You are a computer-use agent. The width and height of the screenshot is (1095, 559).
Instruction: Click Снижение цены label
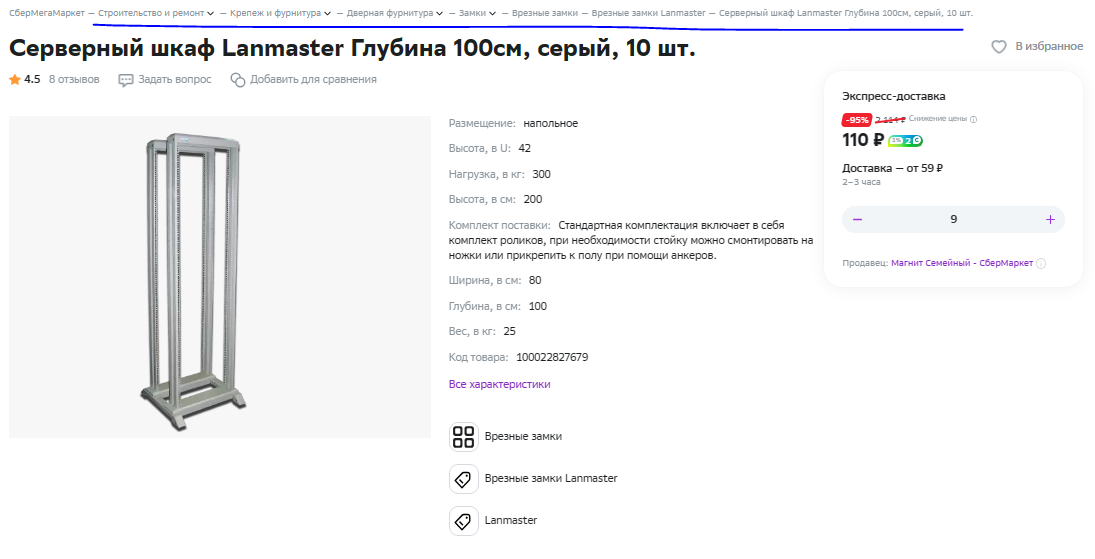[x=938, y=119]
